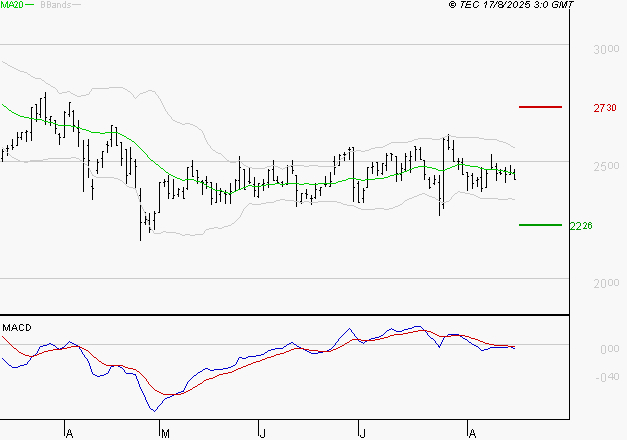The height and width of the screenshot is (440, 627).
Task: Click the MACD 0.00 axis label
Action: click(609, 349)
